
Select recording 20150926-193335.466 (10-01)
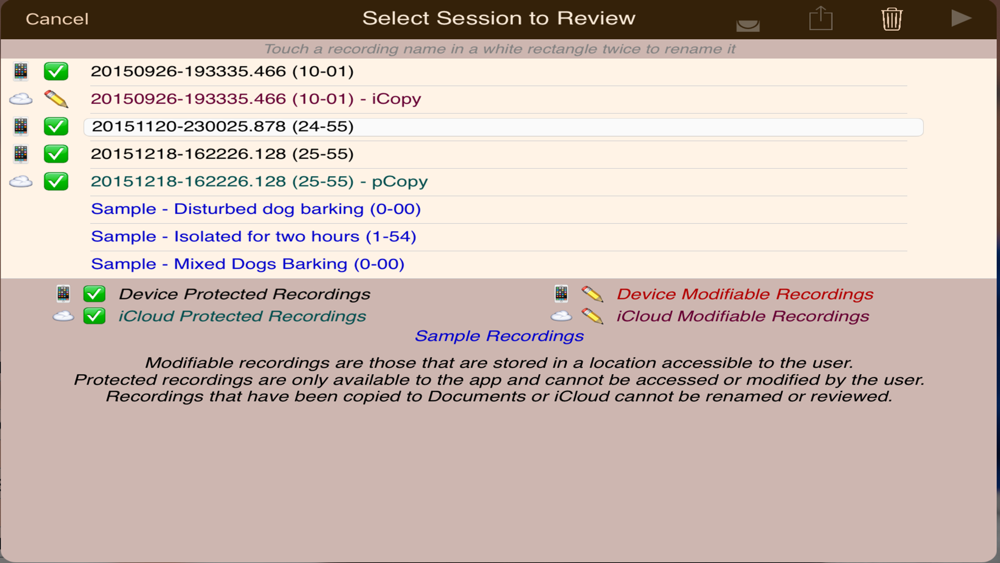point(222,71)
